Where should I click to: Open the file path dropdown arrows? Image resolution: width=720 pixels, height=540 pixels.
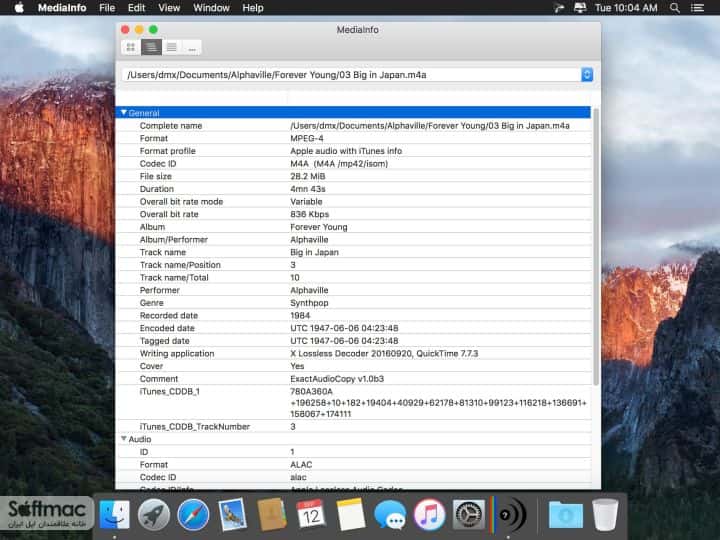[x=586, y=75]
